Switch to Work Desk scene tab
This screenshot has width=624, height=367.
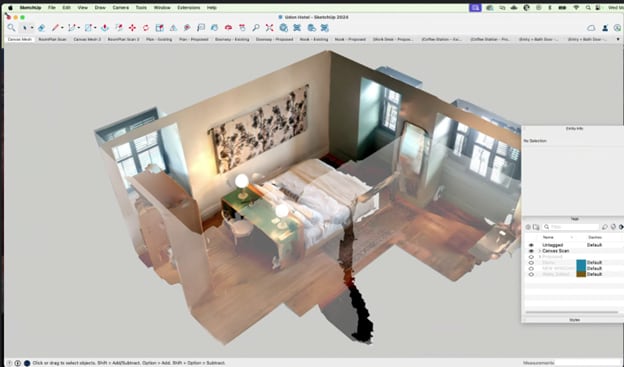[x=393, y=39]
